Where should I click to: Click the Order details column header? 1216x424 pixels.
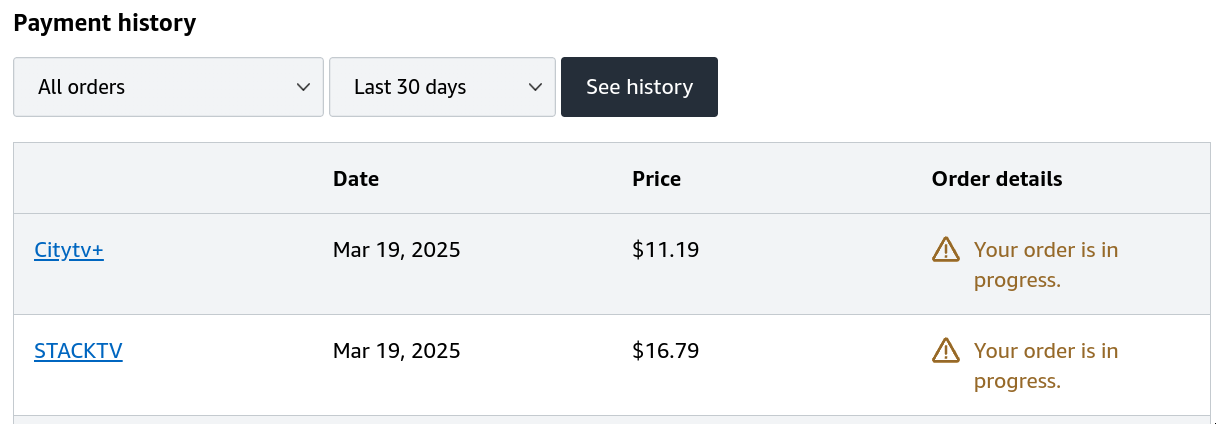click(x=997, y=179)
